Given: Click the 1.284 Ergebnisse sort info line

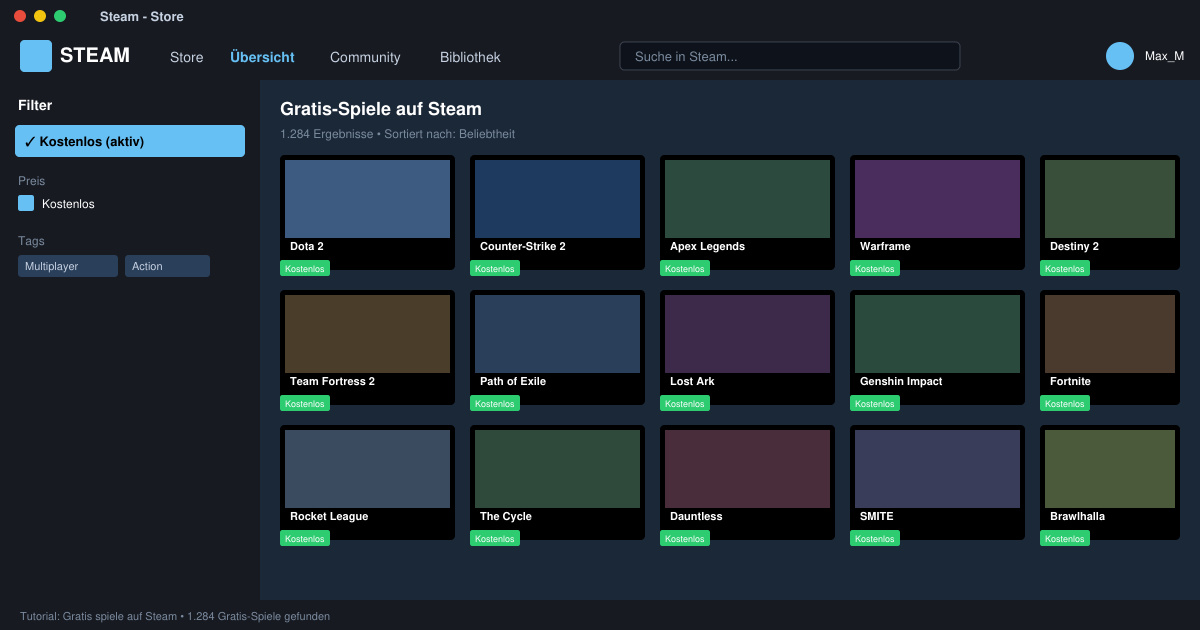Looking at the screenshot, I should coord(397,134).
